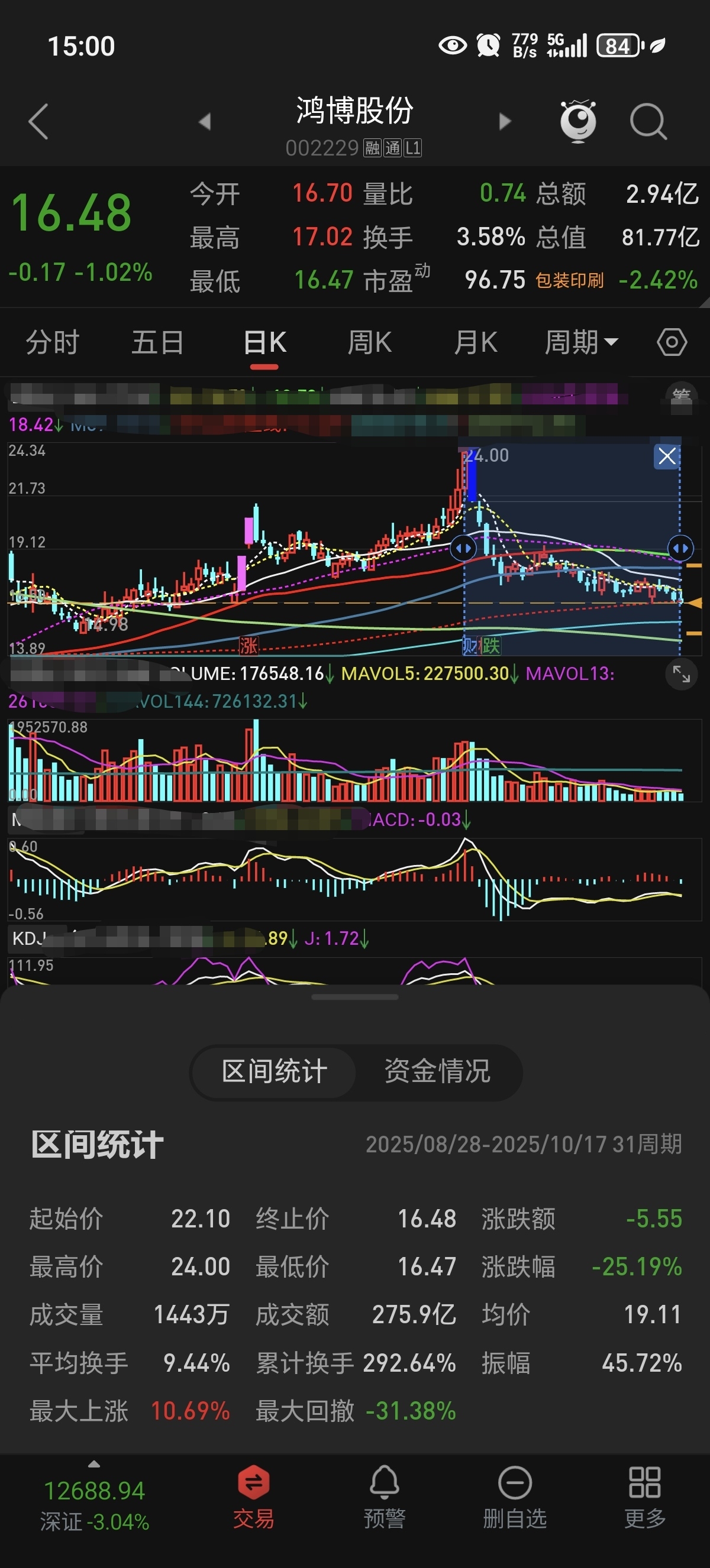710x1568 pixels.
Task: Adjust the left interval range handle
Action: pyautogui.click(x=463, y=549)
